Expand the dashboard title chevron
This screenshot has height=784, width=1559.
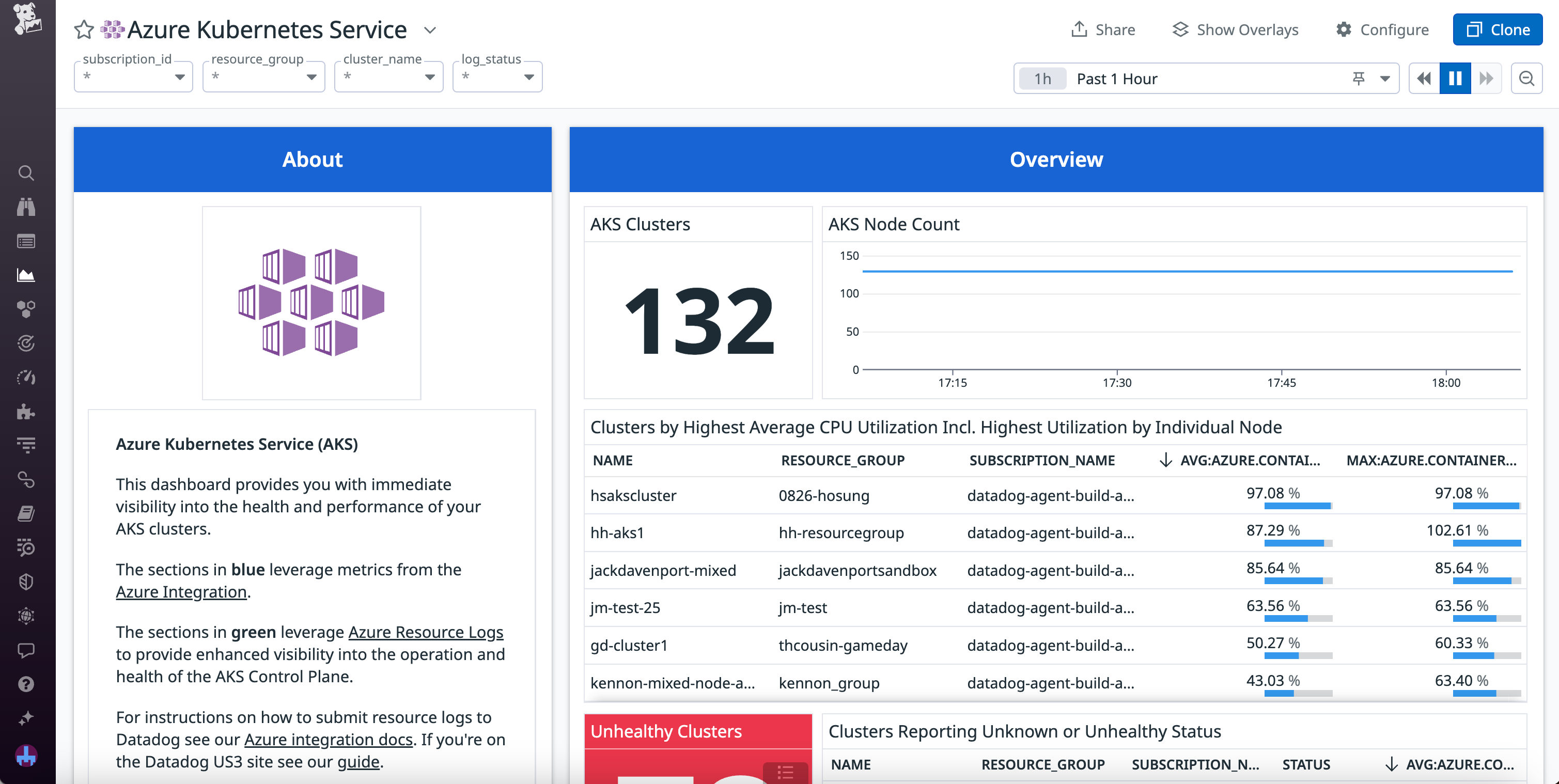pyautogui.click(x=430, y=29)
